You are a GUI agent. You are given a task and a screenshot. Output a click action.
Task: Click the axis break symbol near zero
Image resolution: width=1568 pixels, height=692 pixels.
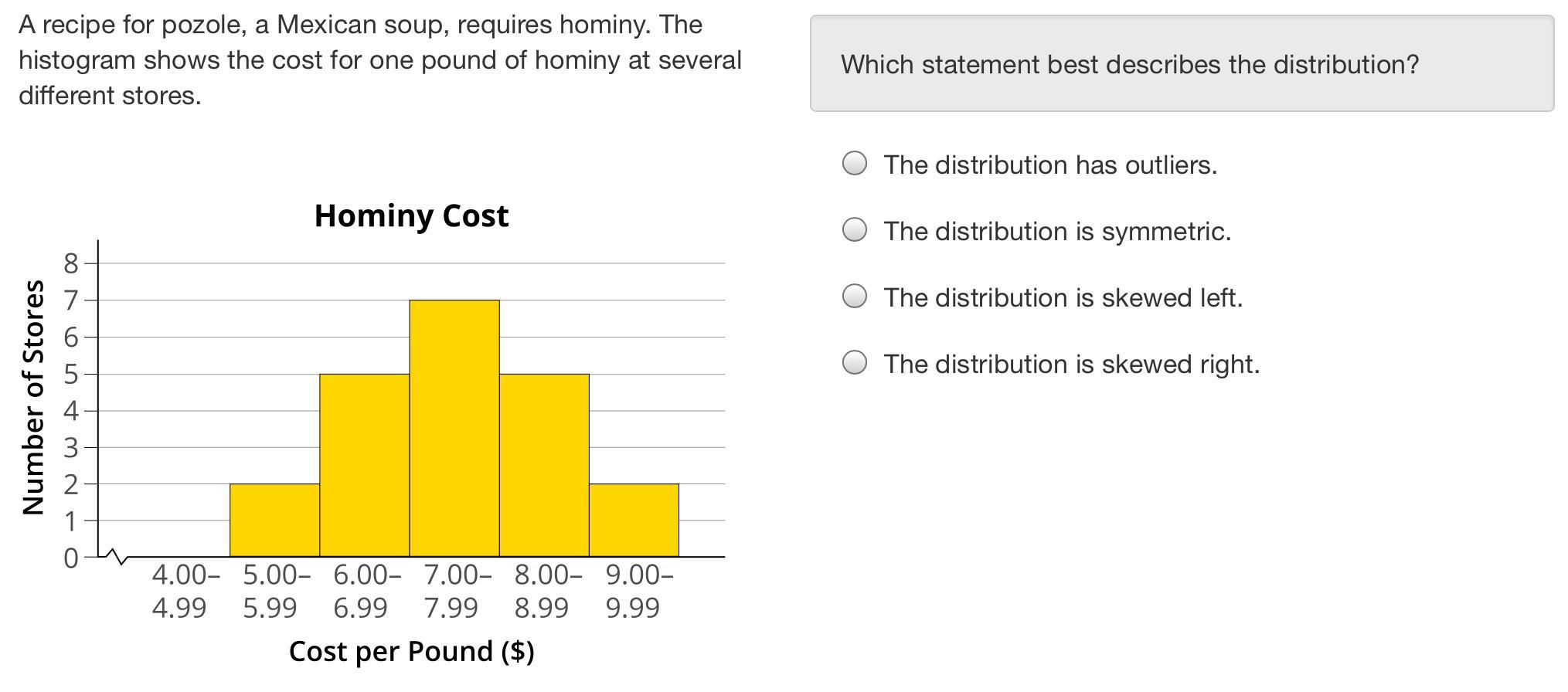pyautogui.click(x=117, y=556)
